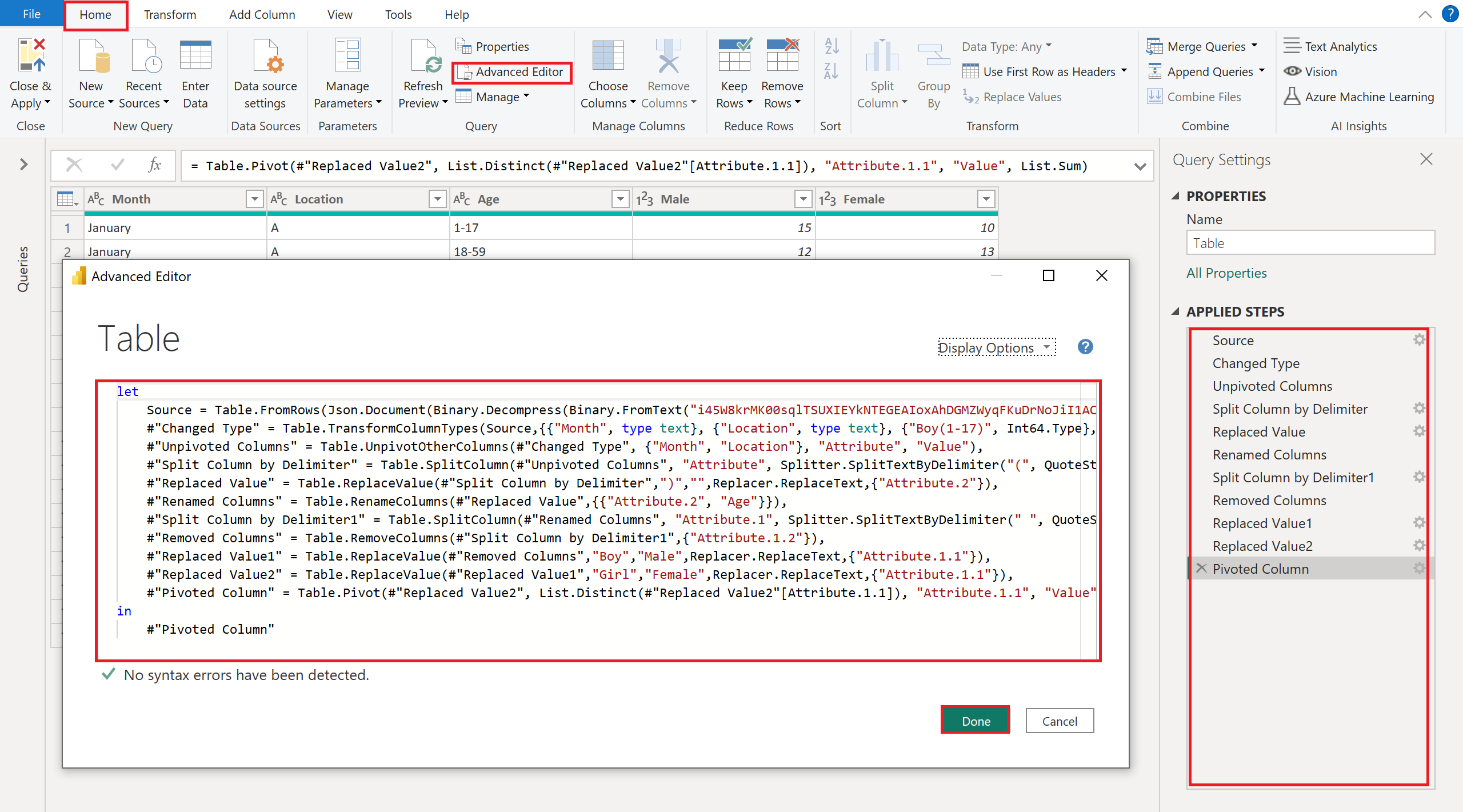Image resolution: width=1463 pixels, height=812 pixels.
Task: Collapse the ribbon
Action: tap(1425, 15)
